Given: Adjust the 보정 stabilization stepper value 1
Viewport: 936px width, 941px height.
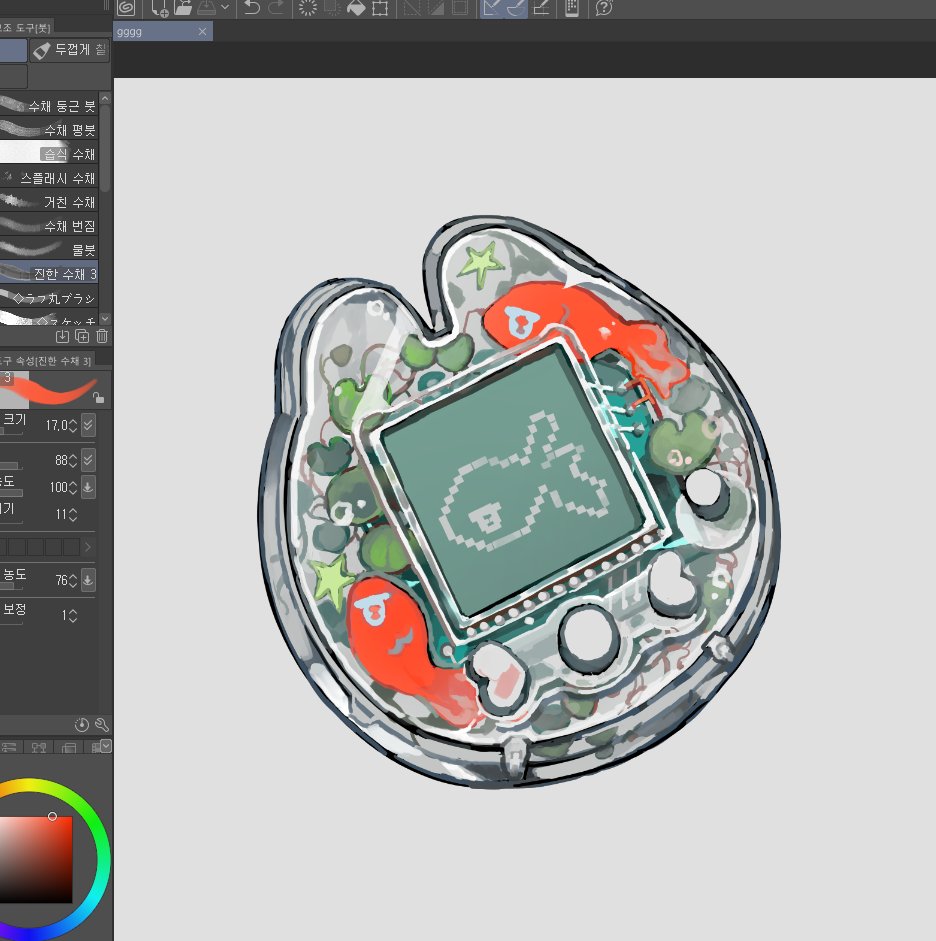Looking at the screenshot, I should 72,616.
